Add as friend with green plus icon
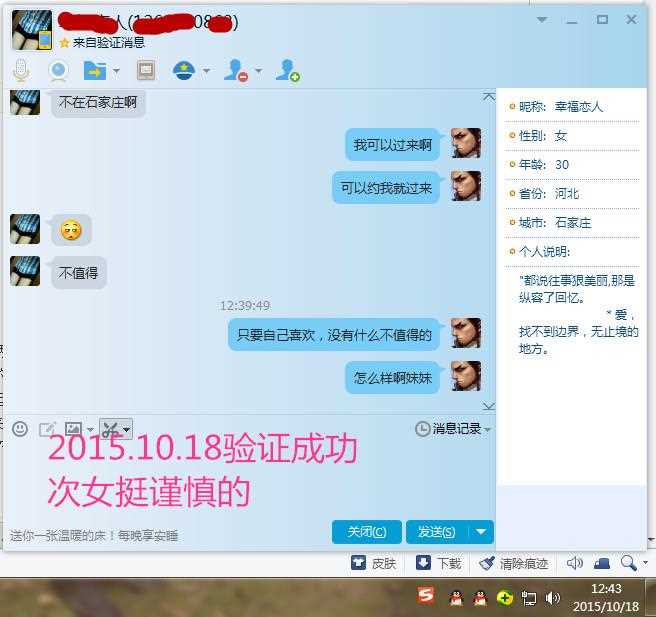 click(x=288, y=70)
